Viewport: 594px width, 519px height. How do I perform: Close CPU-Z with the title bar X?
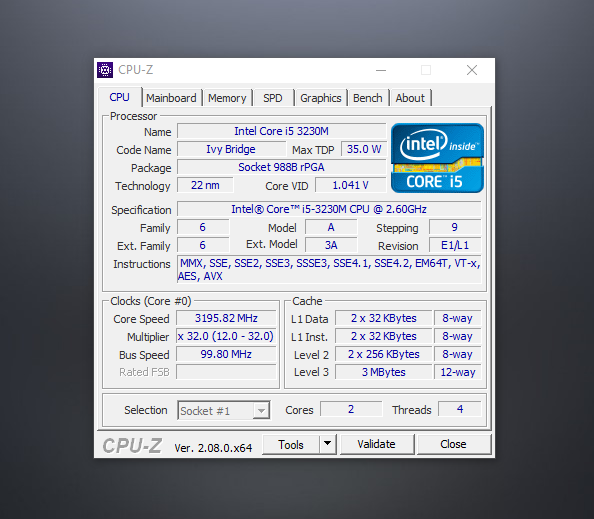click(x=472, y=70)
